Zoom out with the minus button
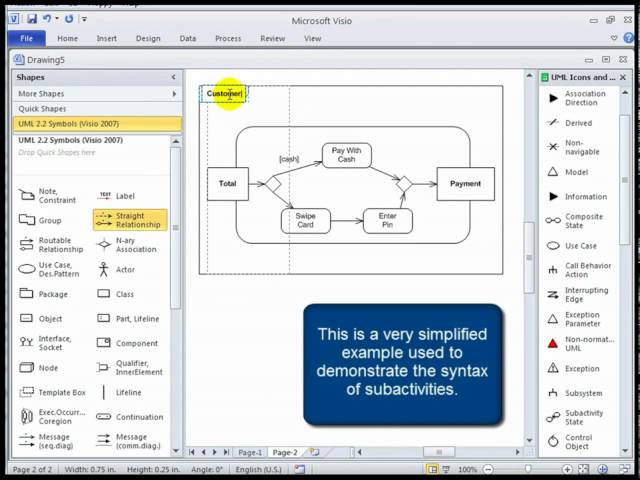The image size is (640, 480). (488, 469)
